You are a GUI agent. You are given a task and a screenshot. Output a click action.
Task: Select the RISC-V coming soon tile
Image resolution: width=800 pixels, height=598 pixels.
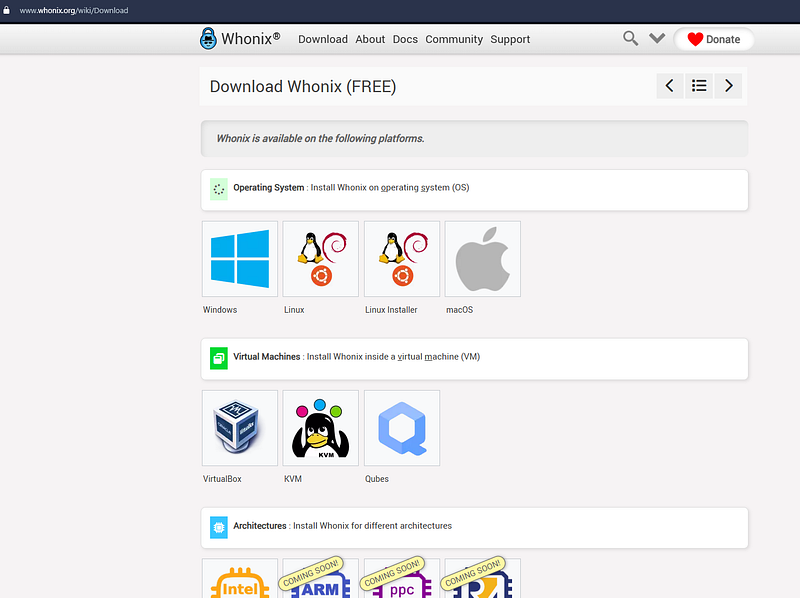[x=483, y=579]
